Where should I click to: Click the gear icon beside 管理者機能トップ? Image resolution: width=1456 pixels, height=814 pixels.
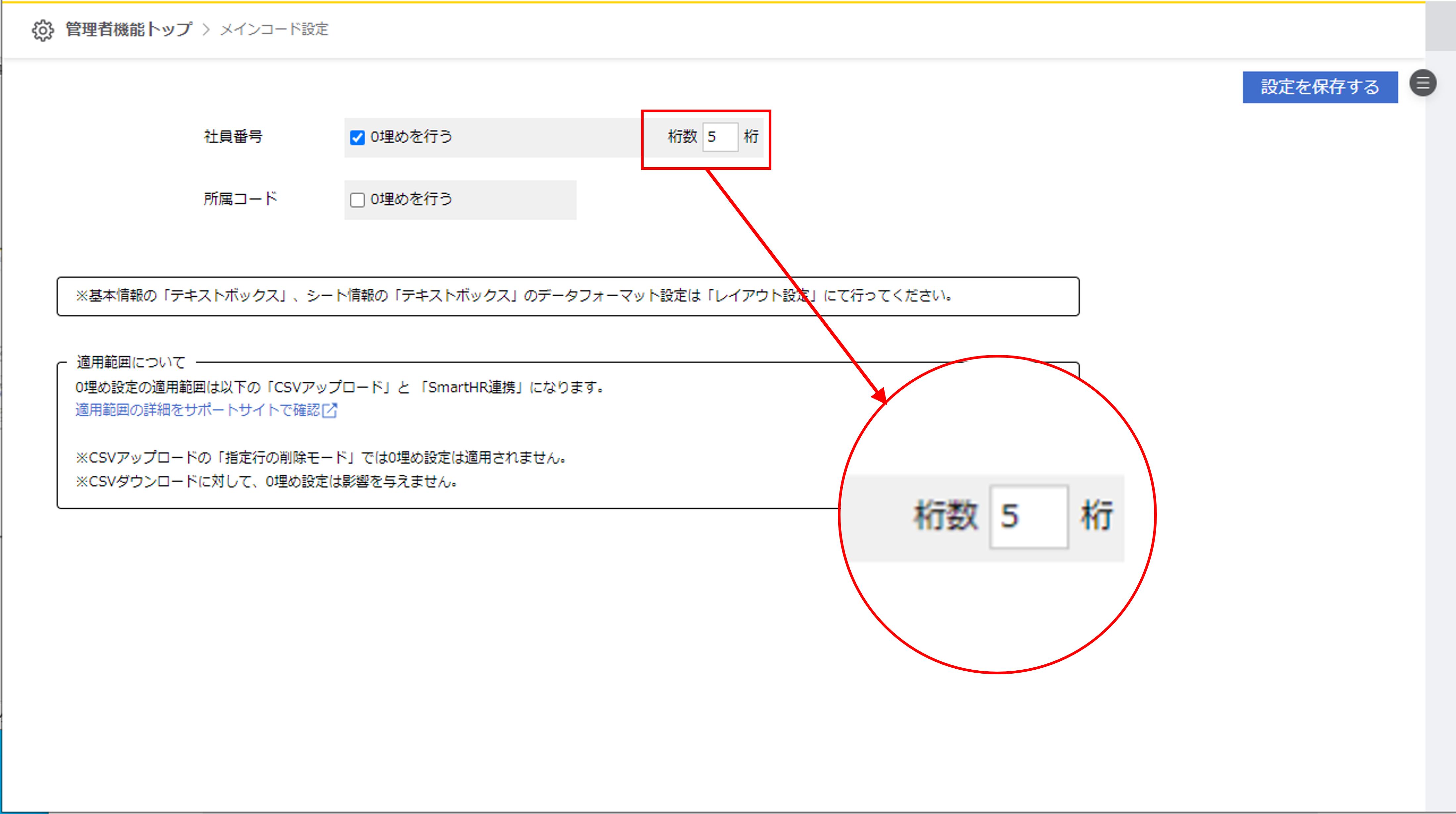(x=42, y=30)
